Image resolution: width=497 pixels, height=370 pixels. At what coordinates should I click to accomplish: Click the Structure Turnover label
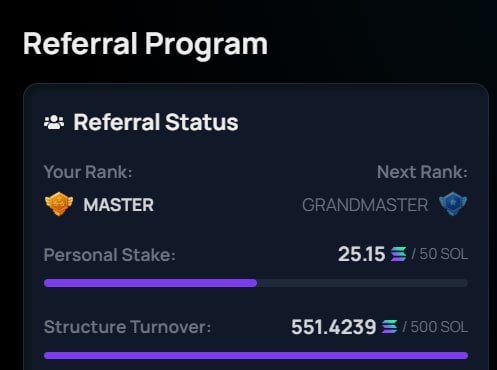[x=127, y=327]
